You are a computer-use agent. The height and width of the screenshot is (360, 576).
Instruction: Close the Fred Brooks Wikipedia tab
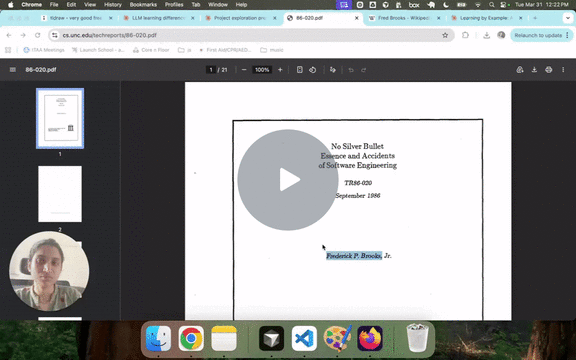click(x=438, y=18)
